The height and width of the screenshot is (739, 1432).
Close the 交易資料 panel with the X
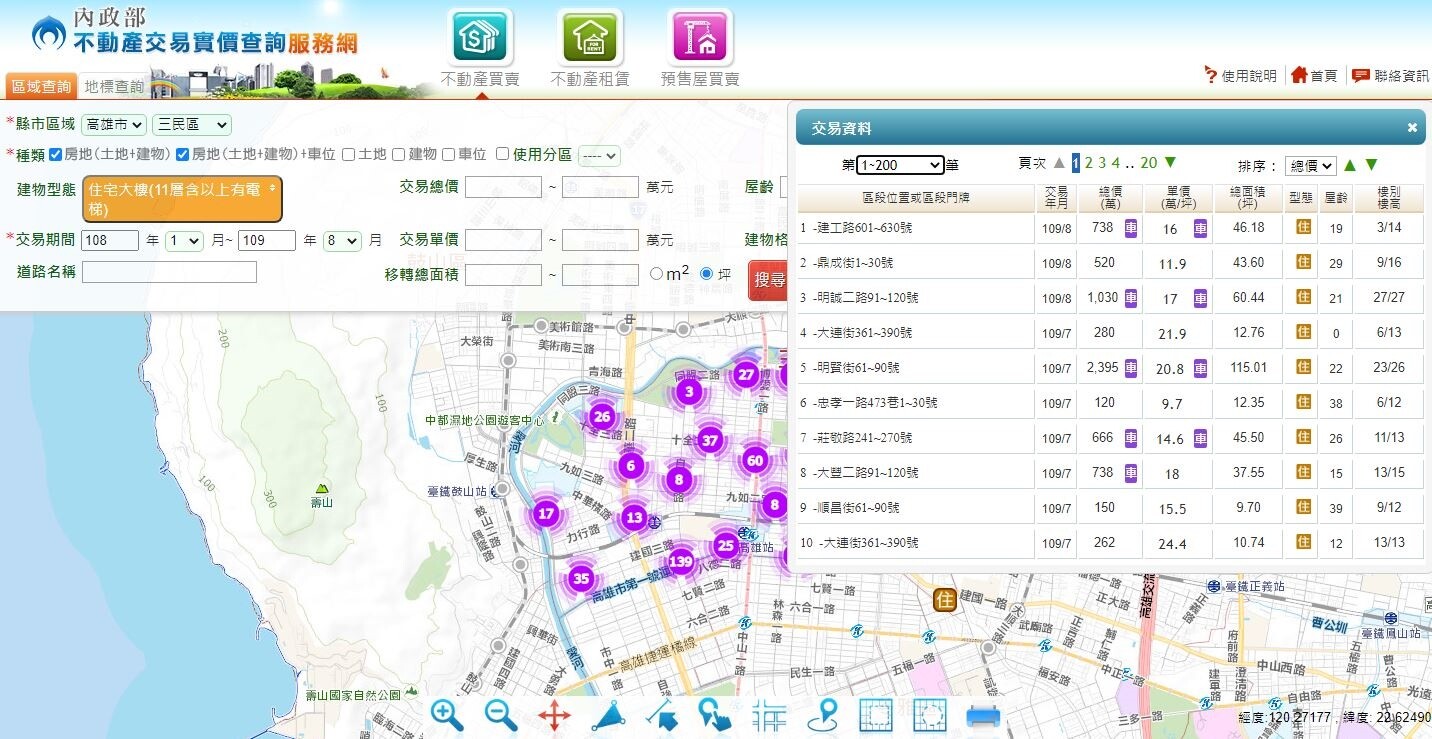[x=1412, y=128]
